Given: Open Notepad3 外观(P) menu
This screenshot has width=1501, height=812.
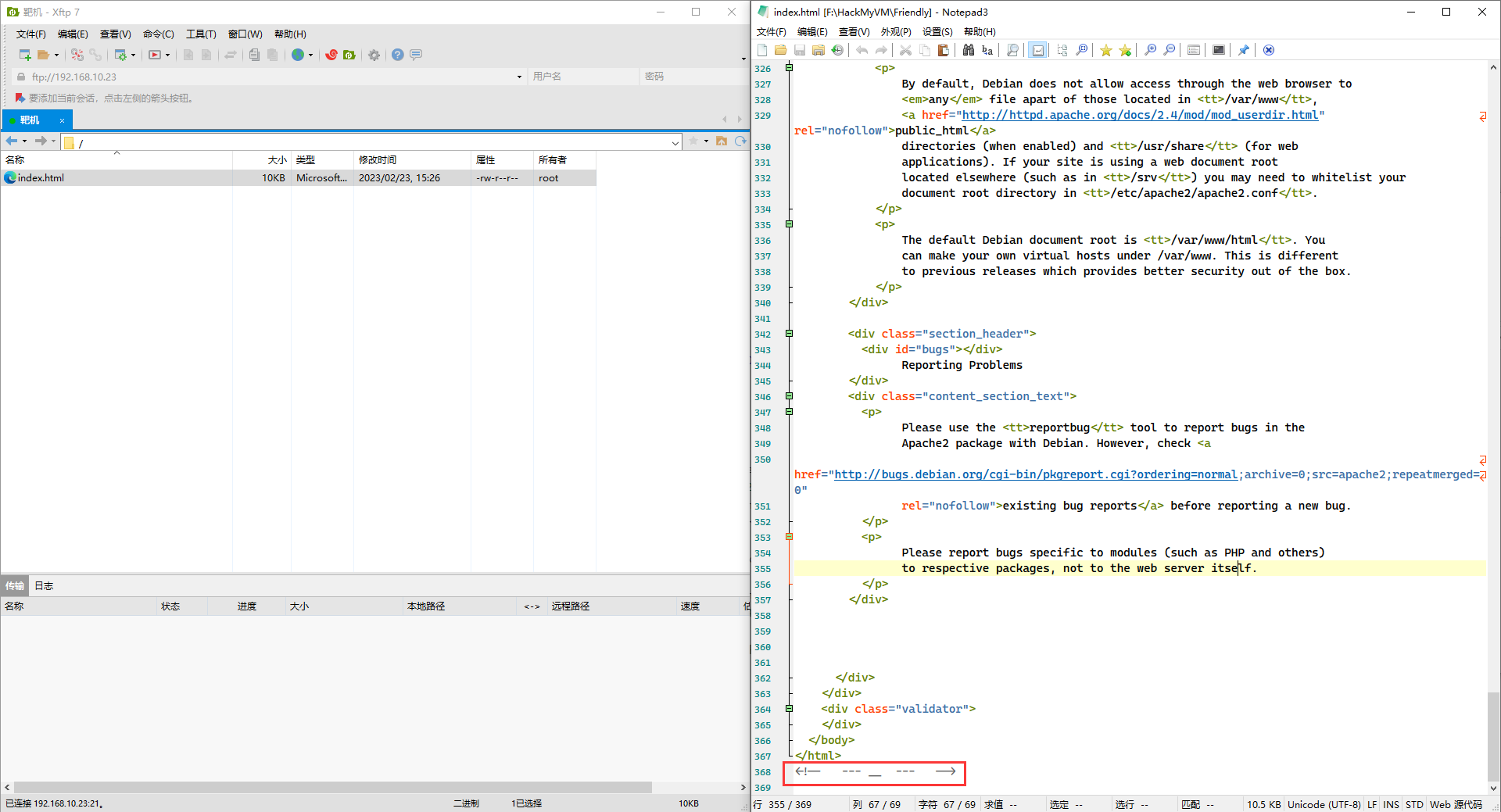Looking at the screenshot, I should coord(896,32).
